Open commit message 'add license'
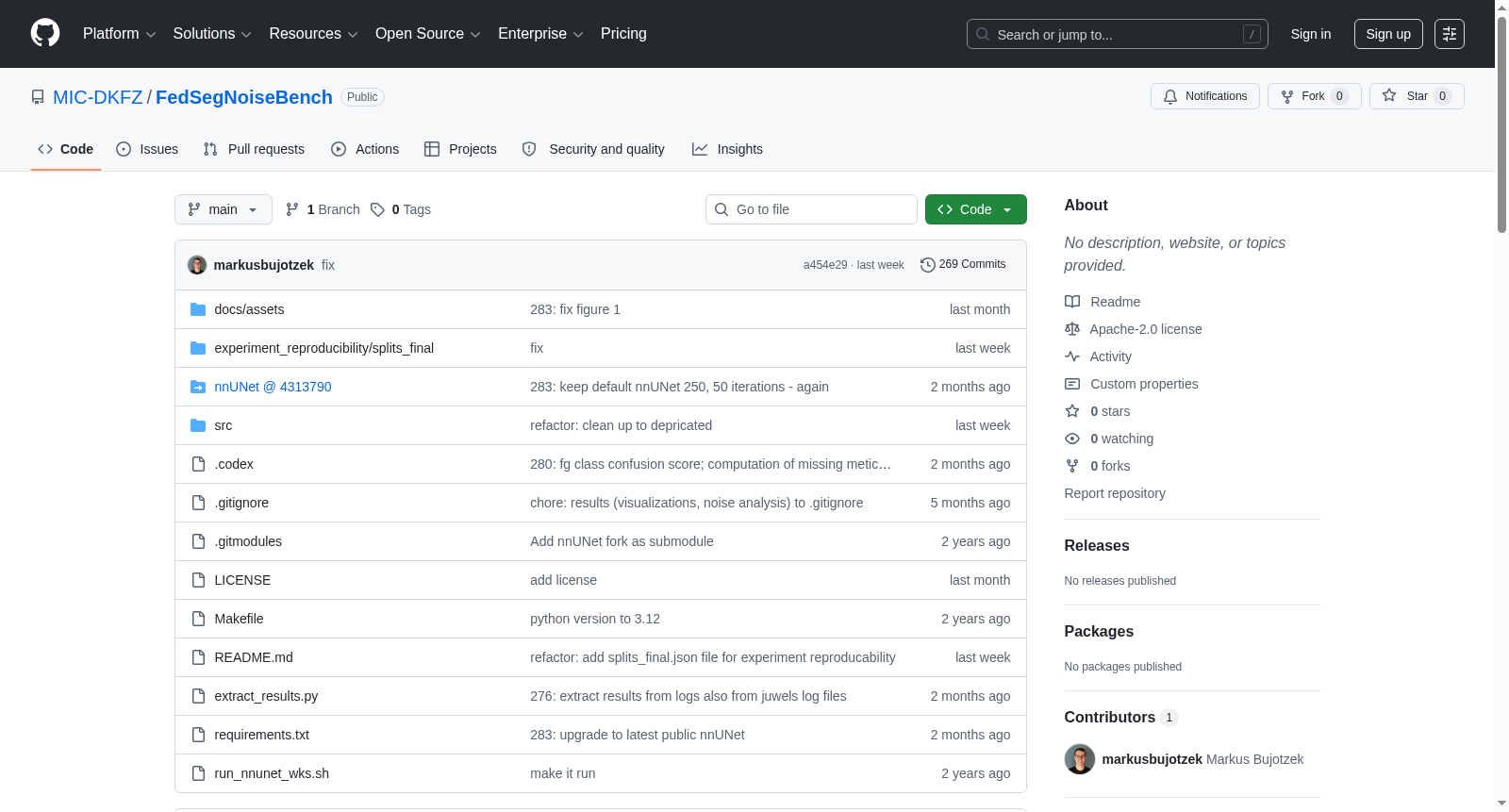The width and height of the screenshot is (1509, 812). coord(563,580)
